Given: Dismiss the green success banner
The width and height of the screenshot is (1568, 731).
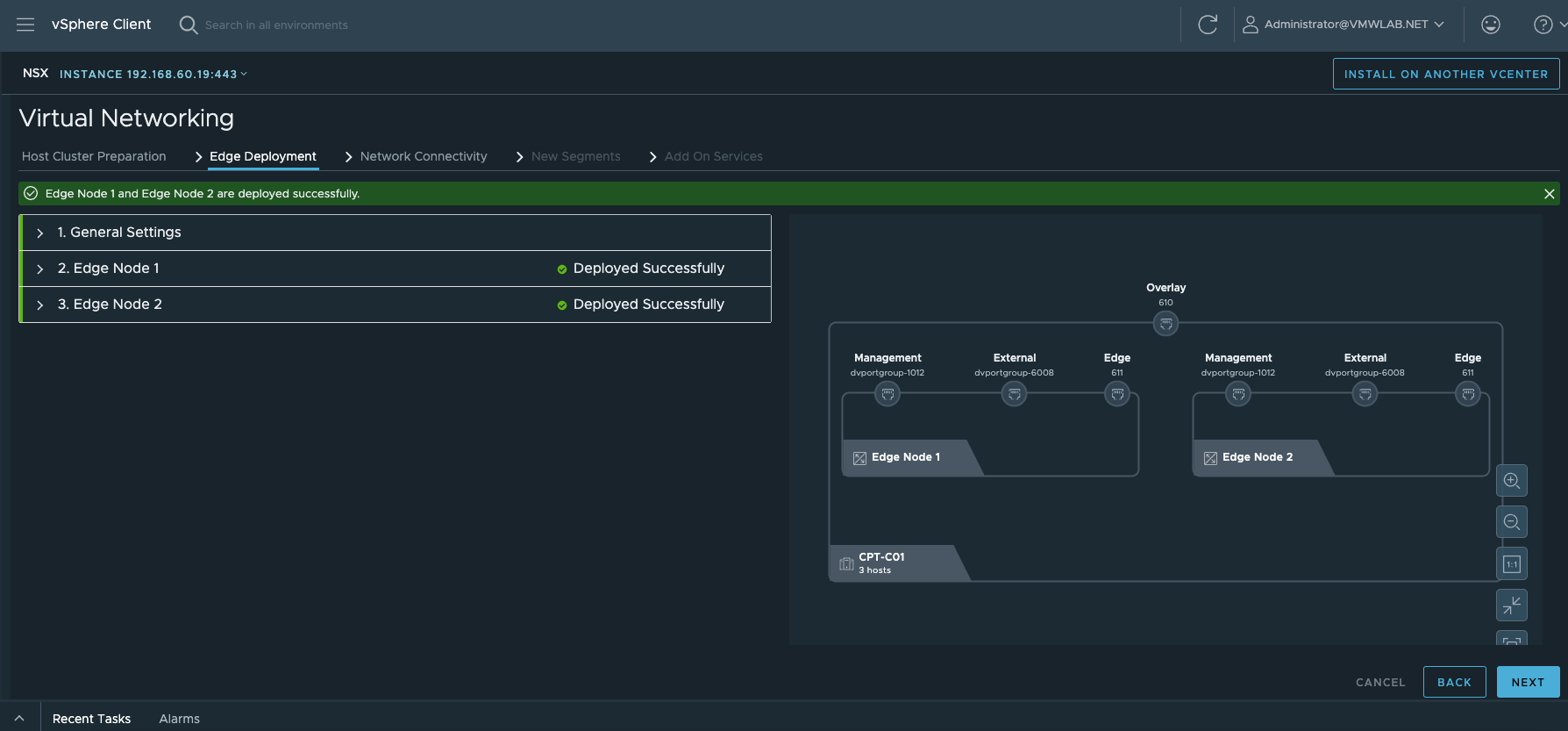Looking at the screenshot, I should pos(1550,194).
